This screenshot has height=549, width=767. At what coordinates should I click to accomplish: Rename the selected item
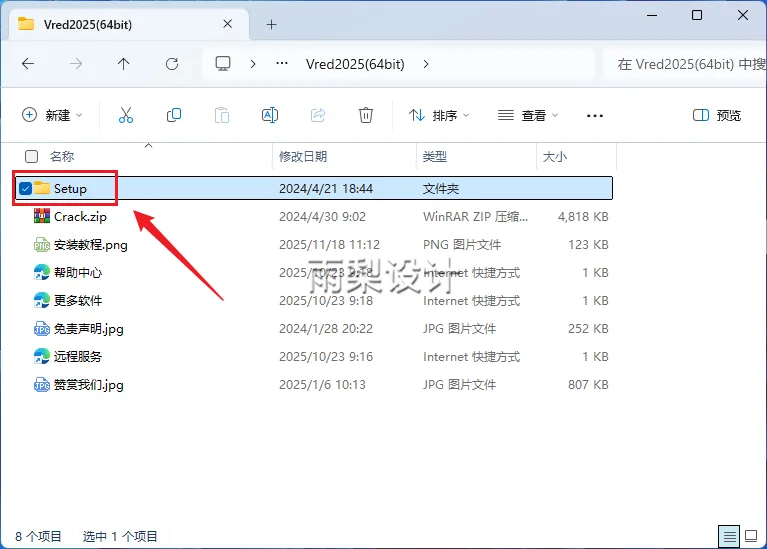click(270, 115)
